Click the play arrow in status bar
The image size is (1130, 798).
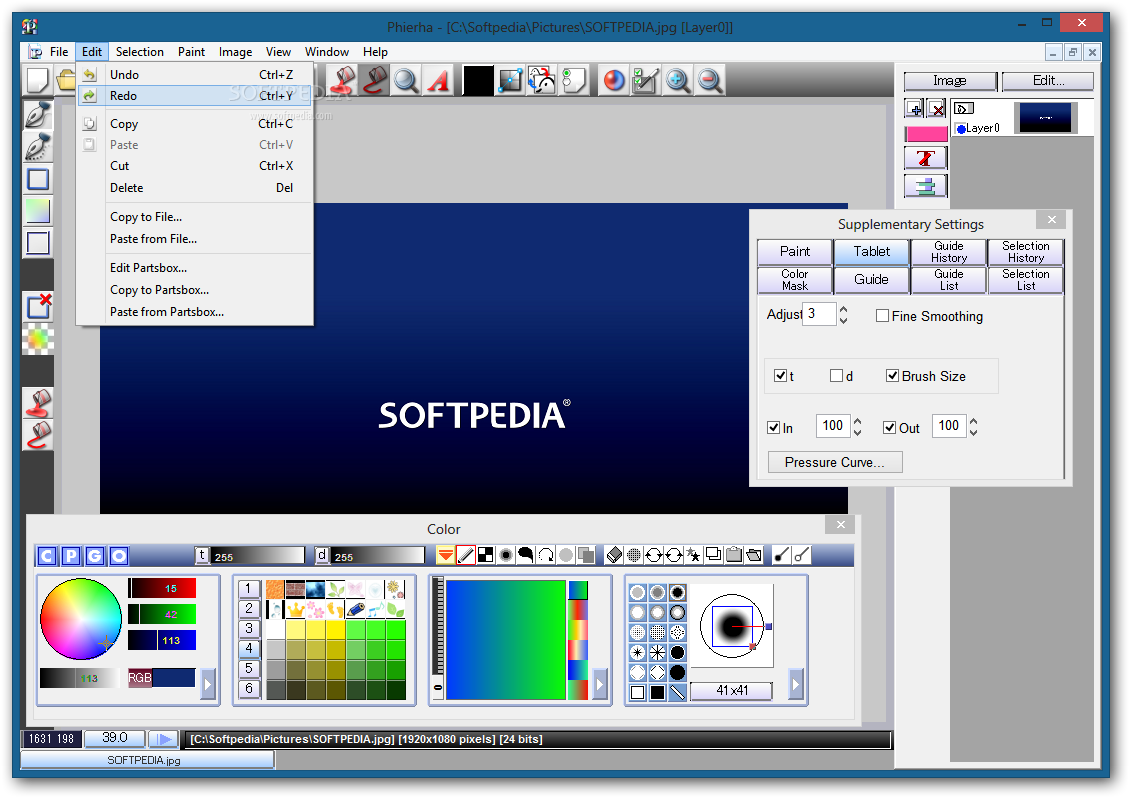click(164, 739)
